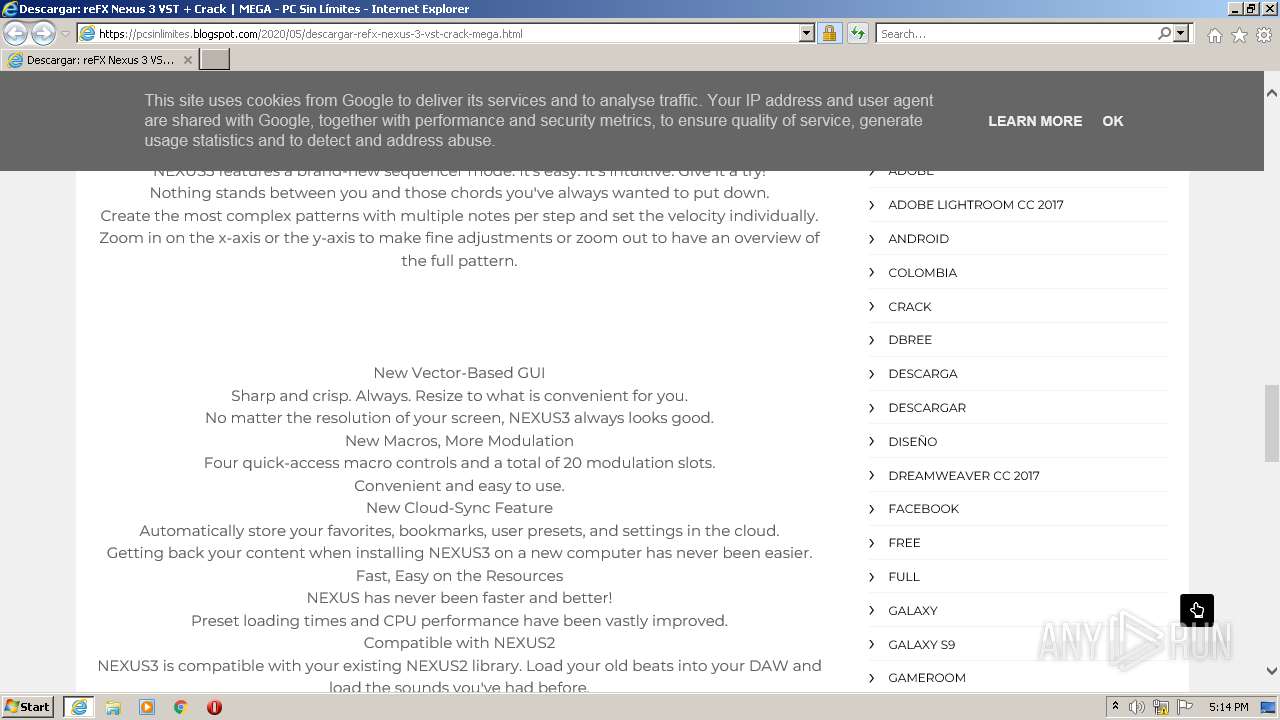Open the Windows Start menu
The height and width of the screenshot is (720, 1280).
pos(28,707)
